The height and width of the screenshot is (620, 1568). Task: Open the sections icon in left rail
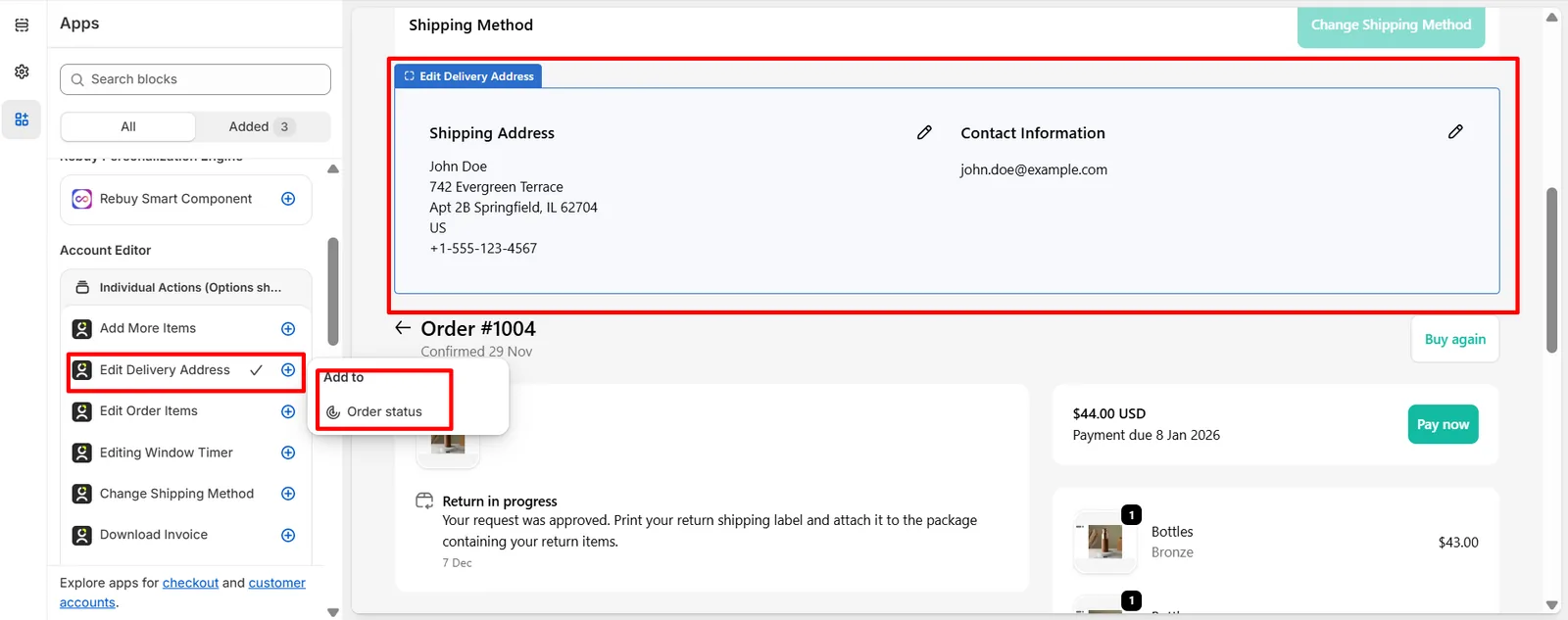(22, 25)
